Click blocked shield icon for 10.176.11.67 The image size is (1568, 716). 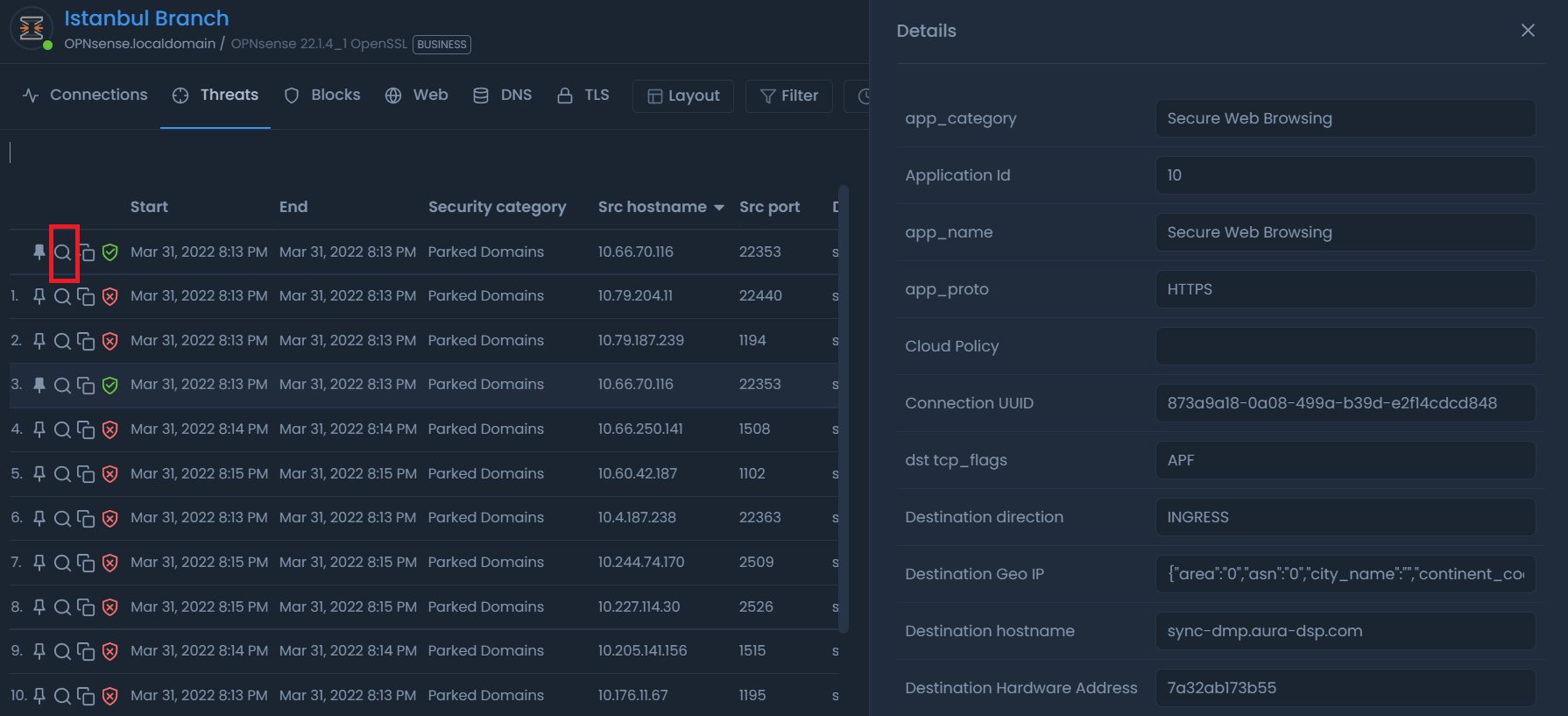click(109, 696)
